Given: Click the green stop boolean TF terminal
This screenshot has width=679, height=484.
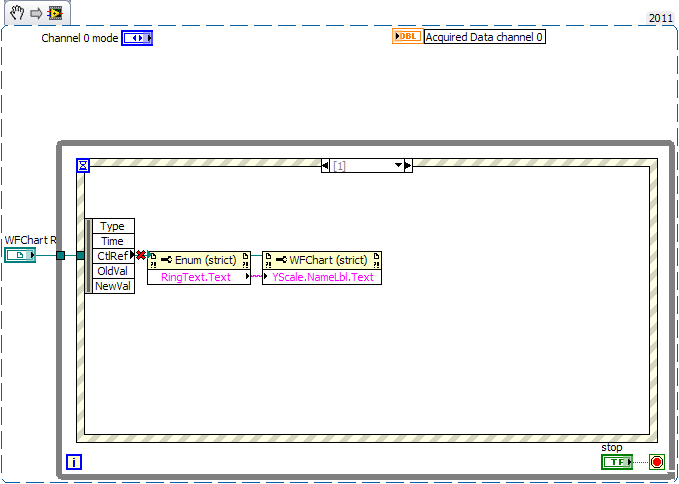Looking at the screenshot, I should 617,461.
